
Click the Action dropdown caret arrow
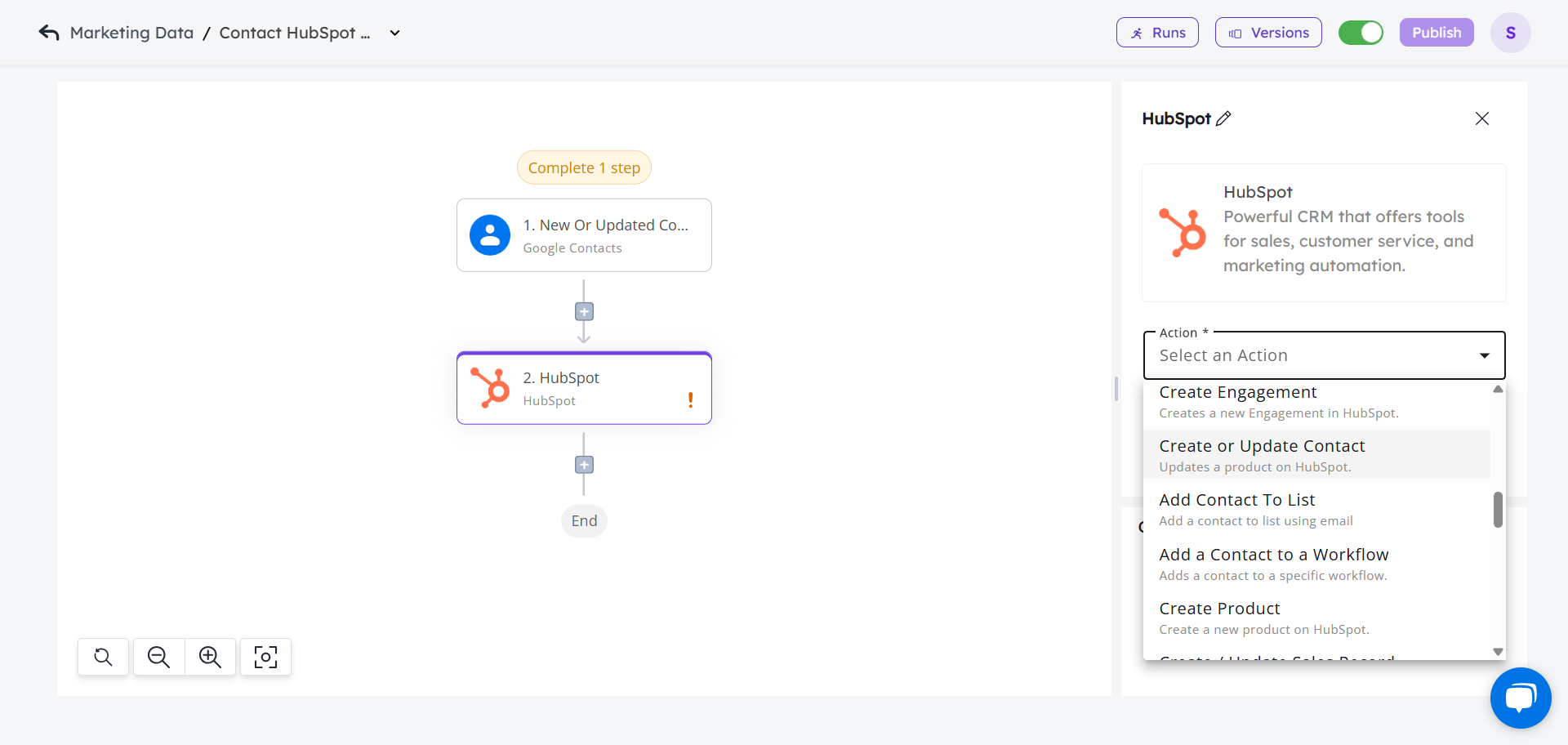tap(1485, 355)
